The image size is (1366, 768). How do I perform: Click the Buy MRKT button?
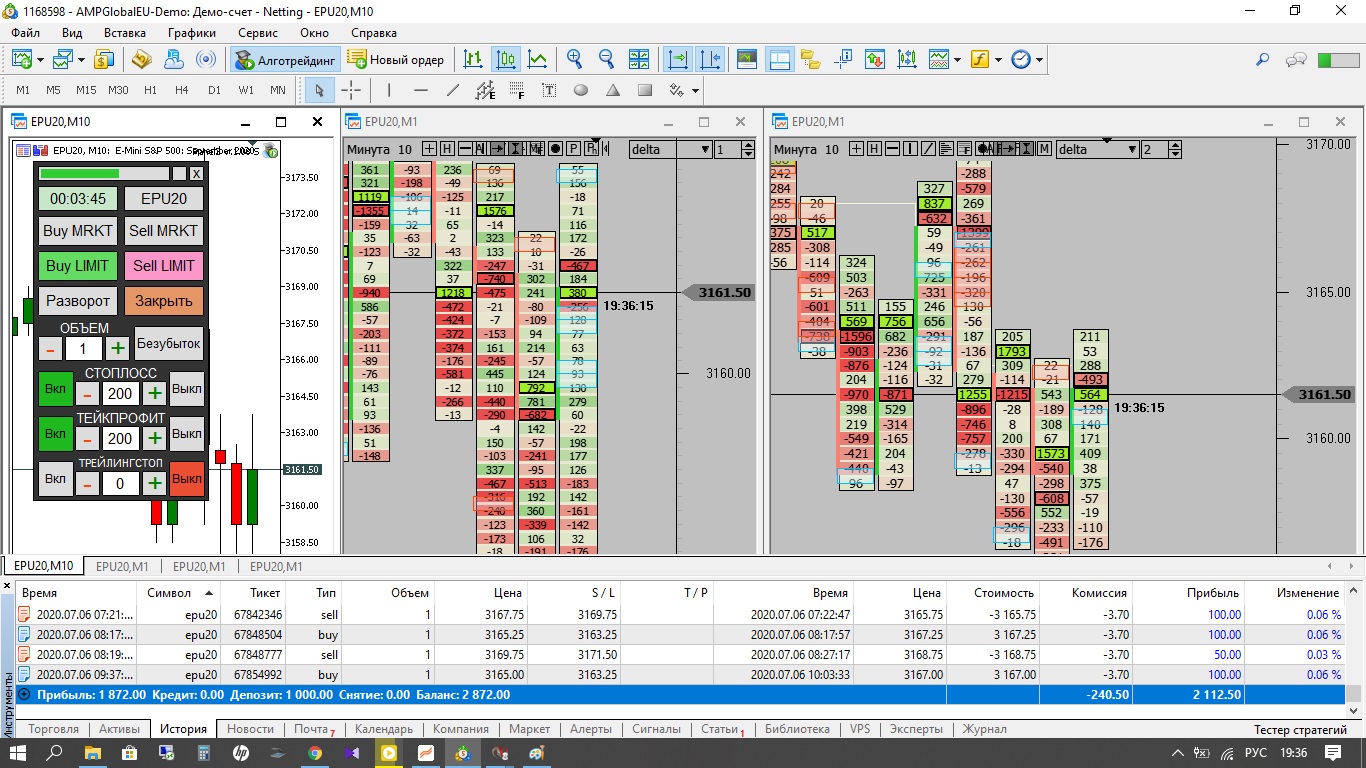point(79,231)
